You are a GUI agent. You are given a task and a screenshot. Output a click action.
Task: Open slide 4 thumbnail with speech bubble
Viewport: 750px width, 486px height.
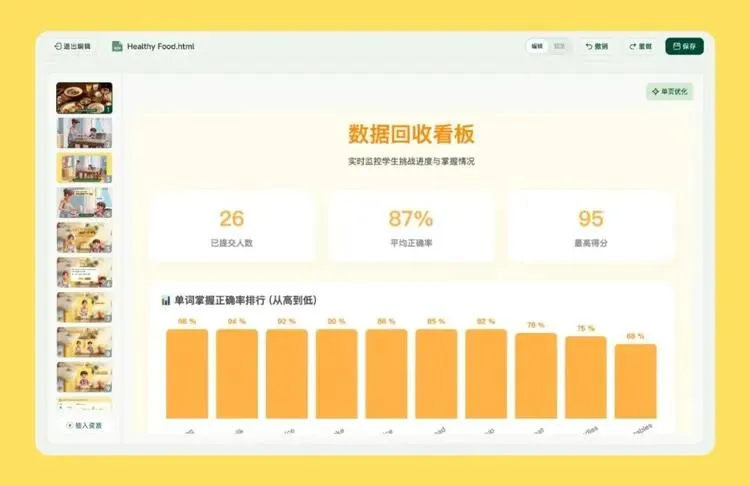(x=84, y=203)
